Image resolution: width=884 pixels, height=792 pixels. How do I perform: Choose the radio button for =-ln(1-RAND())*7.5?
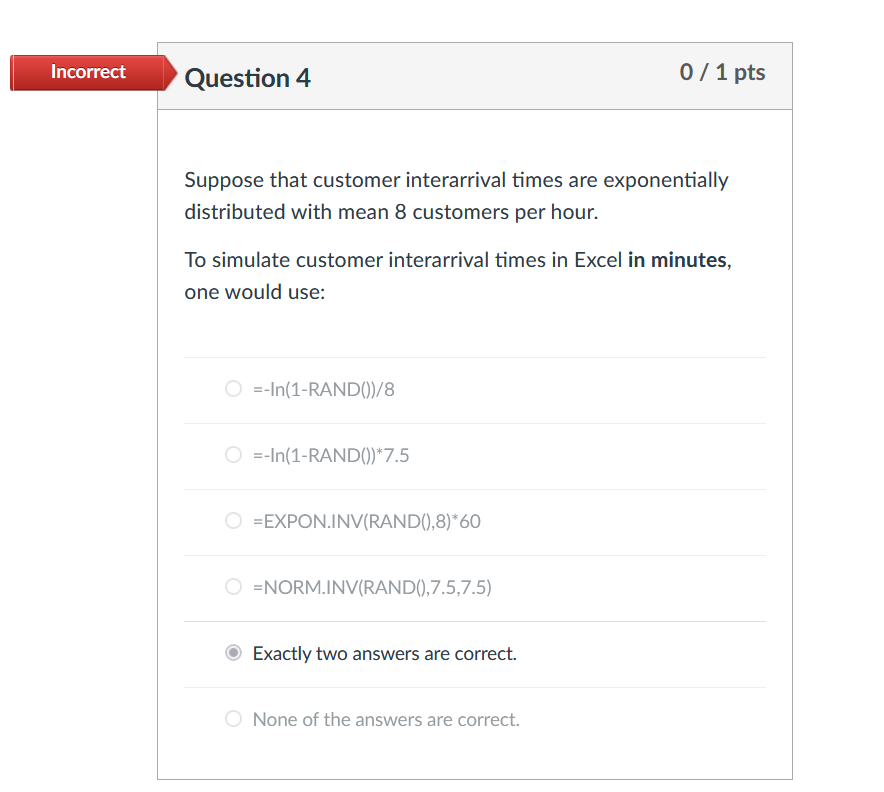[x=233, y=455]
